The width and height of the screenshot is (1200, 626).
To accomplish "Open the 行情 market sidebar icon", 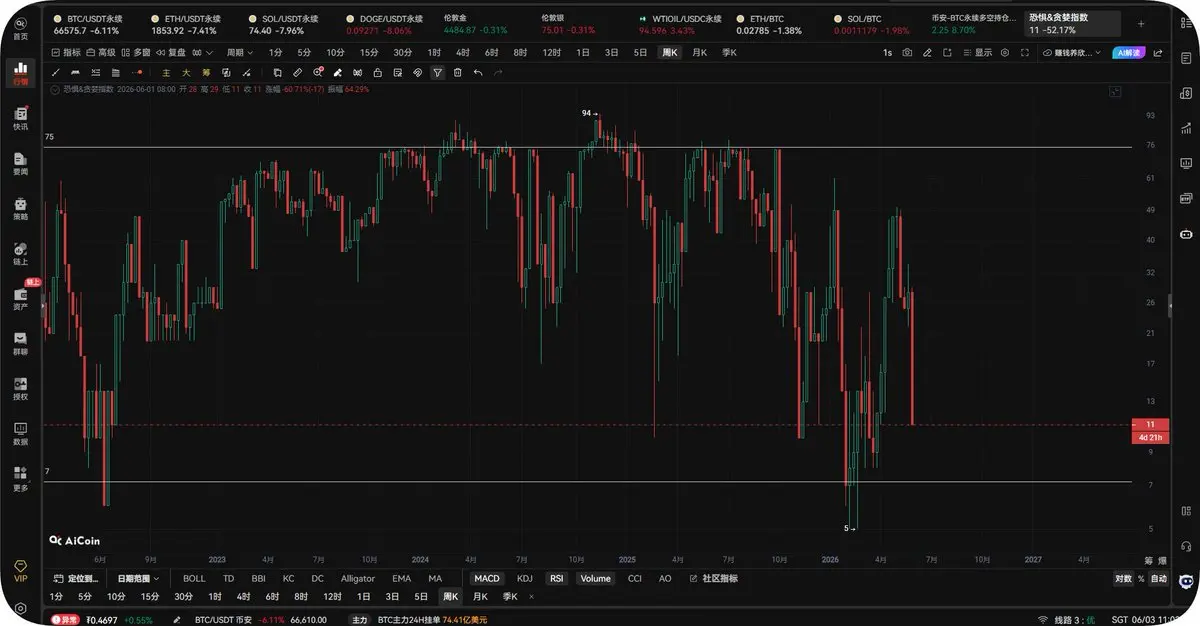I will click(21, 72).
